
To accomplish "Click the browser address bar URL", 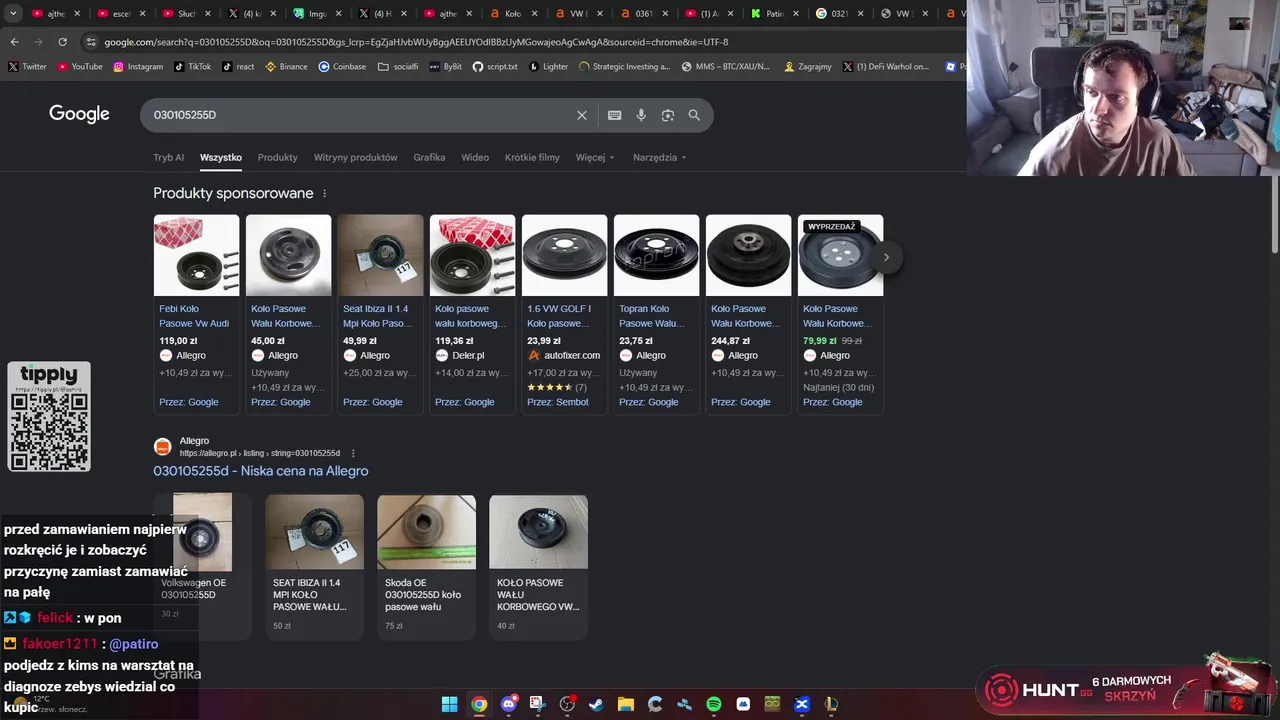I will click(416, 42).
